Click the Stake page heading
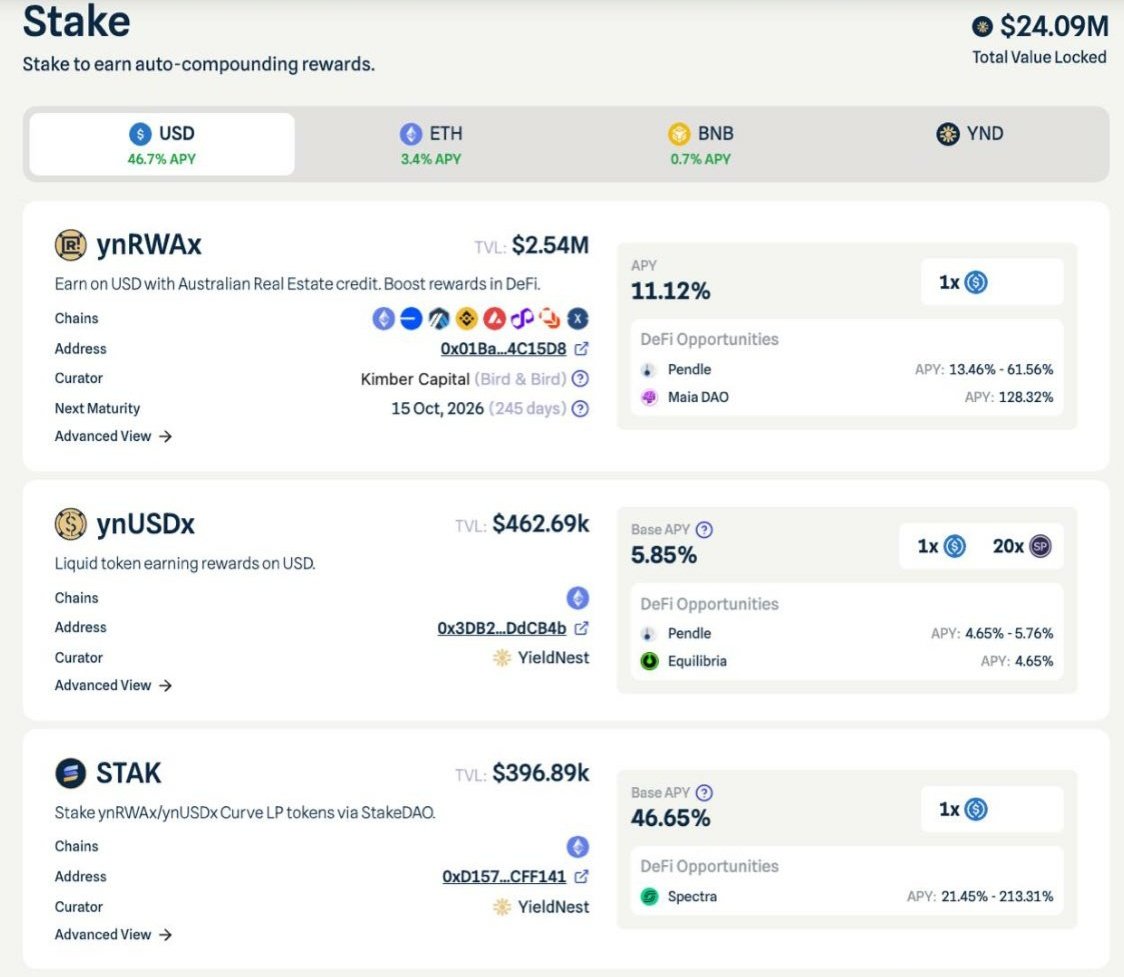The width and height of the screenshot is (1124, 977). pos(77,22)
